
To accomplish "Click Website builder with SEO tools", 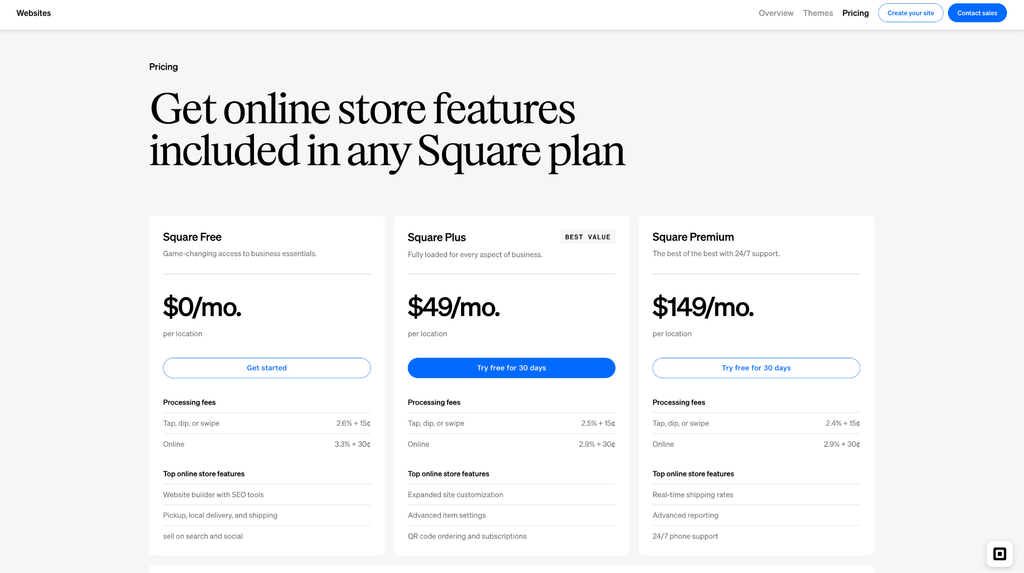I will point(213,495).
